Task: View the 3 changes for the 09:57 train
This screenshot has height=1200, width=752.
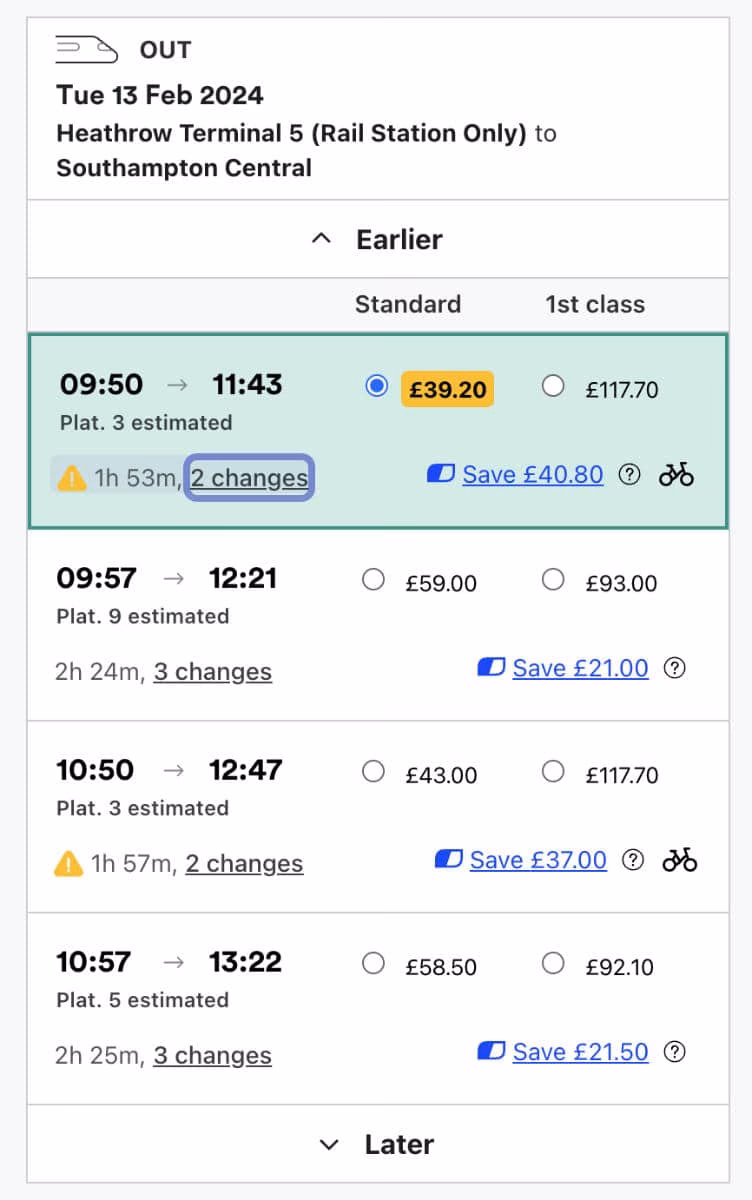Action: [x=212, y=672]
